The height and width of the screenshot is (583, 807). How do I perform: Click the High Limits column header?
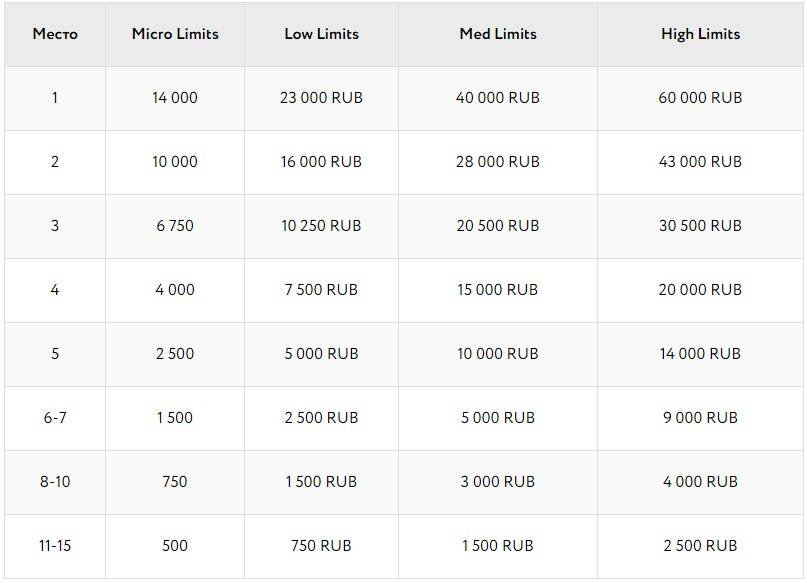tap(700, 34)
